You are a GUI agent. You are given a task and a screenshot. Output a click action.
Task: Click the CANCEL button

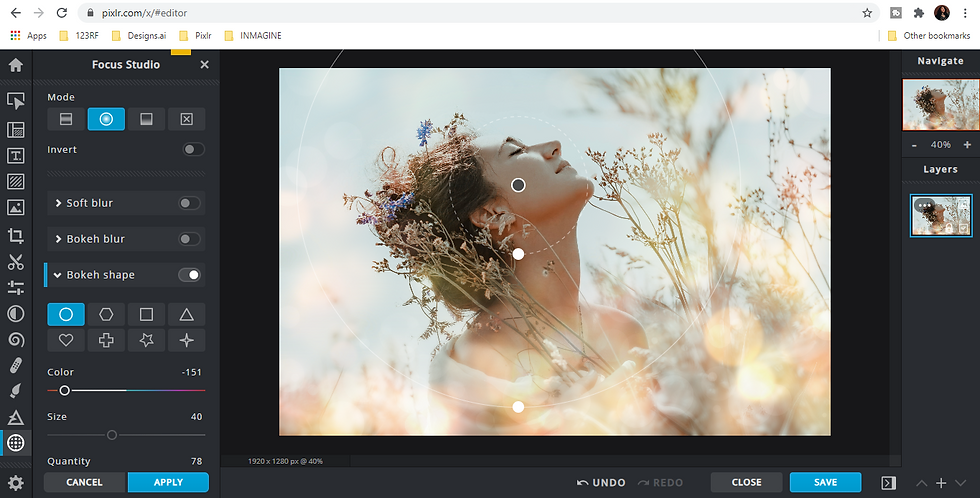(84, 482)
